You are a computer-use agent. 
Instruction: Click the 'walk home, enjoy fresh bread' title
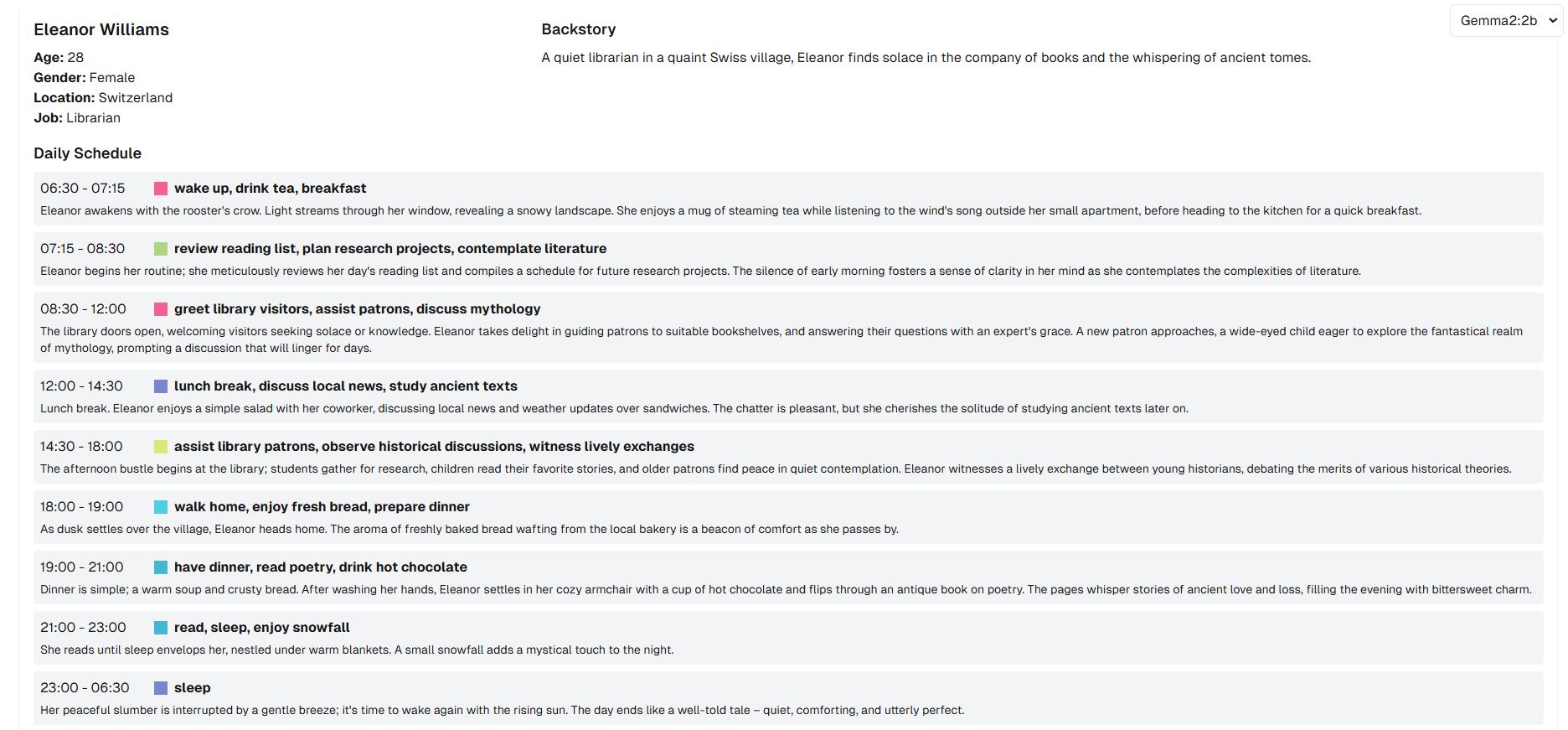coord(322,507)
